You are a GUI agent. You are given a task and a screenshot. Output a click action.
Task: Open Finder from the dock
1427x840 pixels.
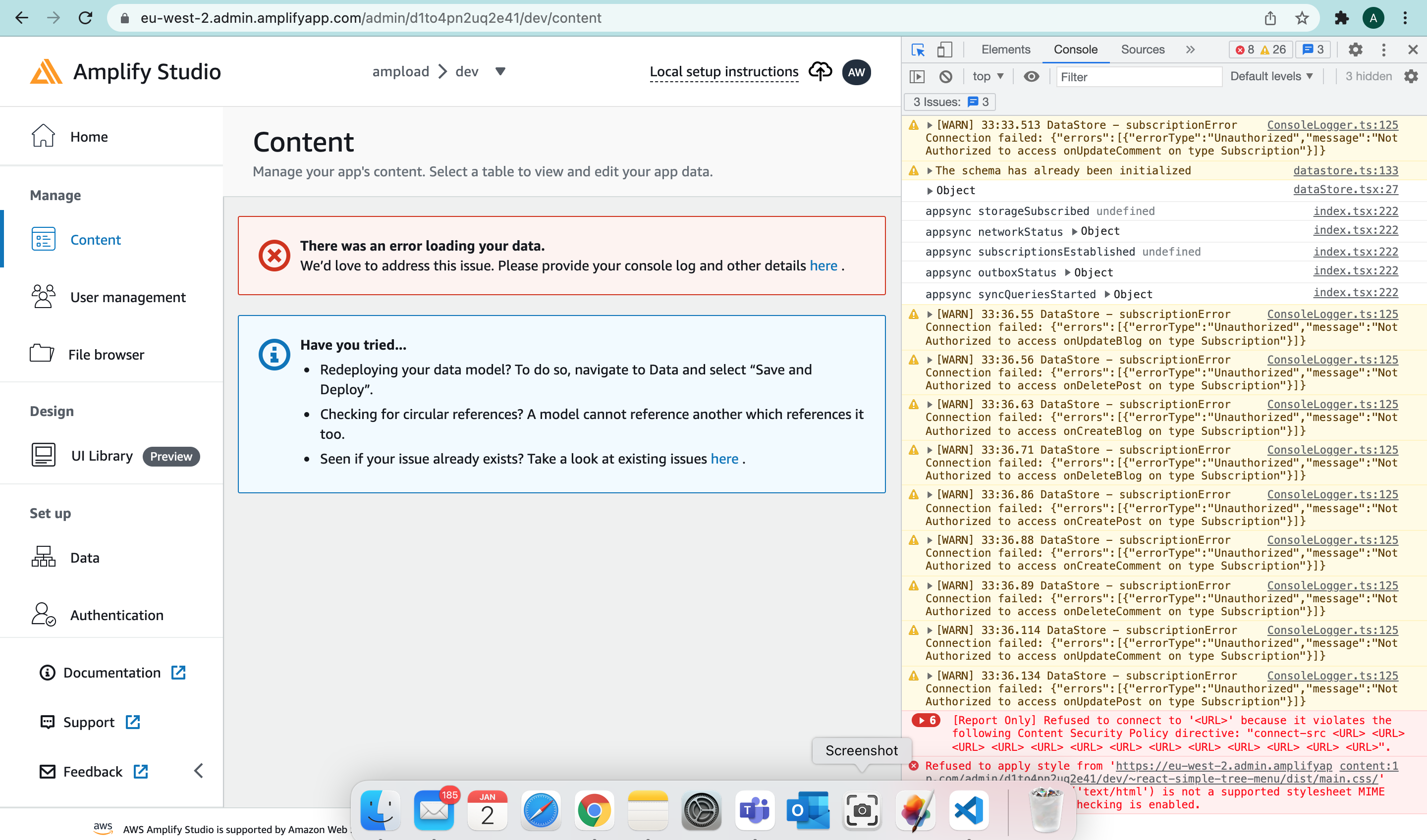[381, 810]
